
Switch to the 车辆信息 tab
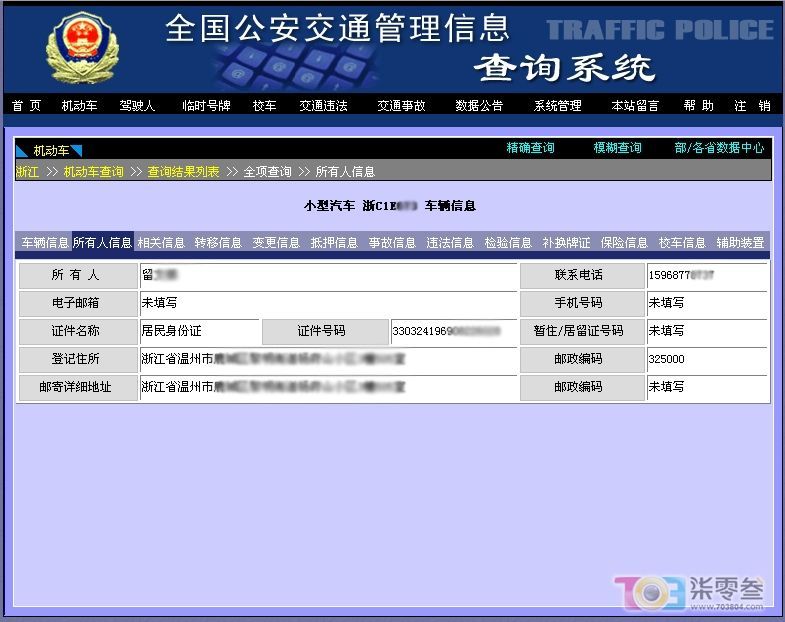pyautogui.click(x=44, y=243)
